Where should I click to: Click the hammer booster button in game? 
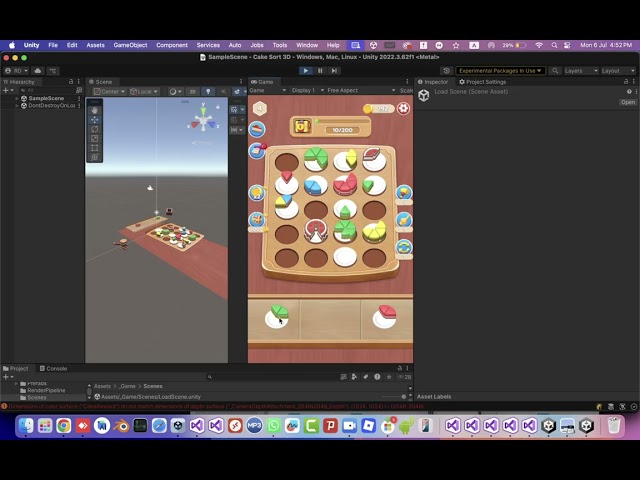(404, 193)
